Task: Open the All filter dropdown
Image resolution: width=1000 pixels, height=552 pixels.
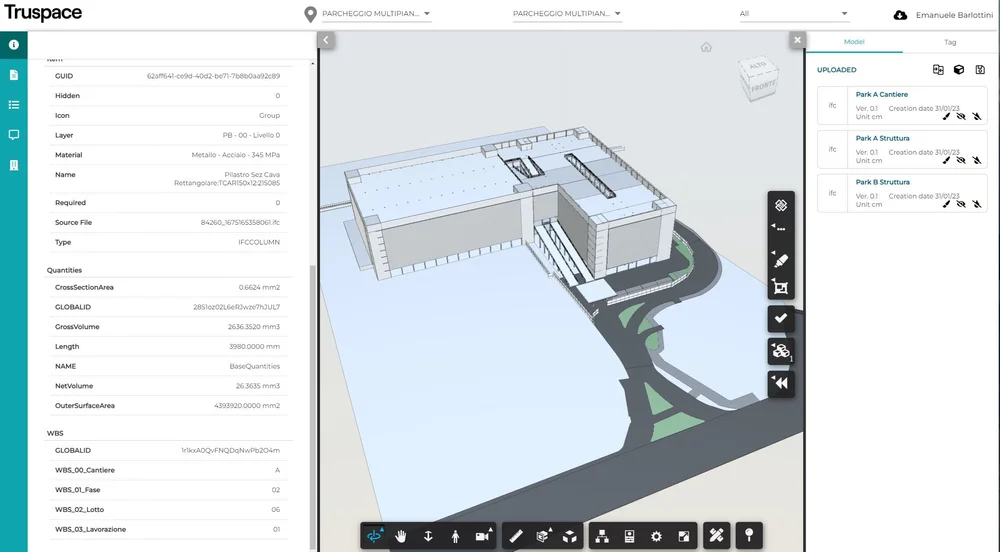Action: coord(794,13)
